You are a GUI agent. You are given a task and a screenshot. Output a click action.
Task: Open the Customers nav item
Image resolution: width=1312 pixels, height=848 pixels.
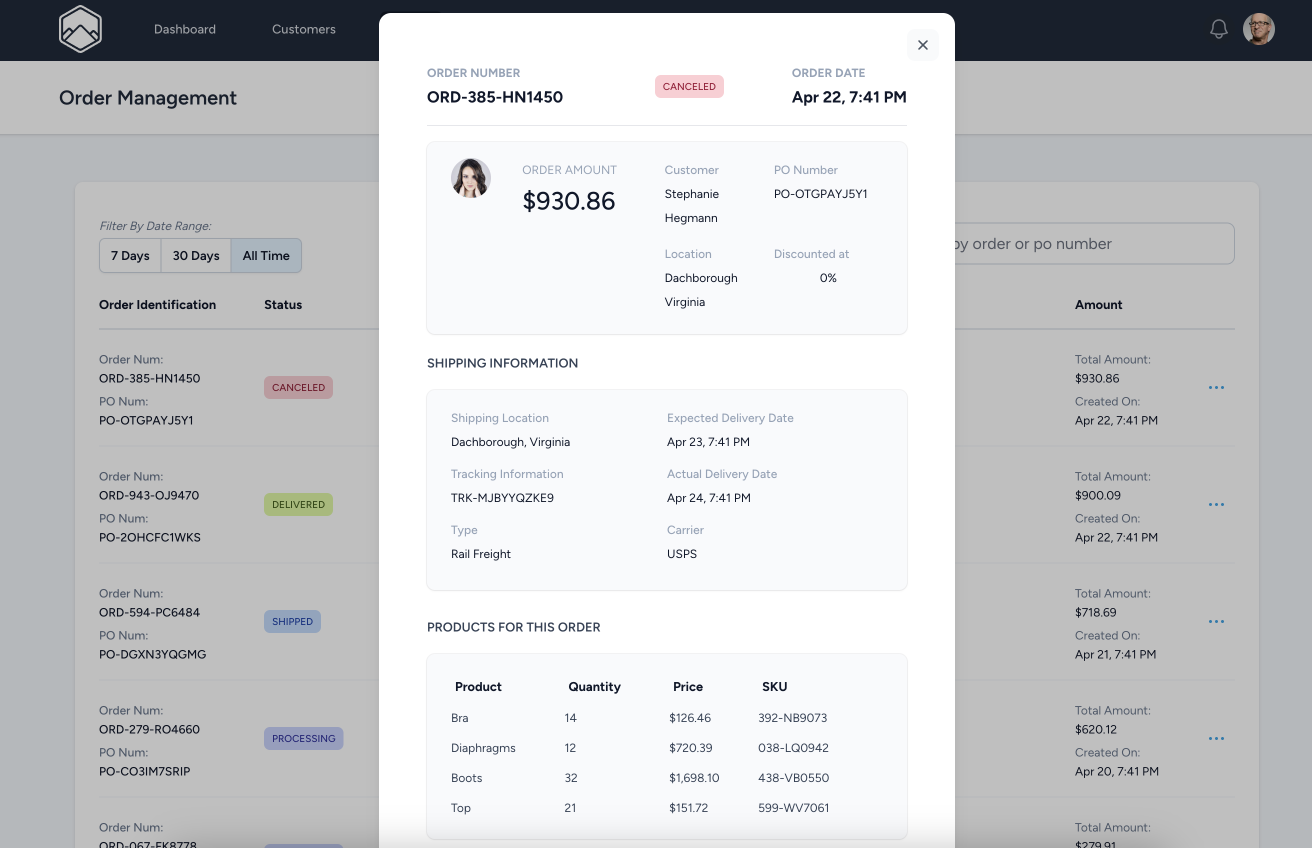point(303,29)
